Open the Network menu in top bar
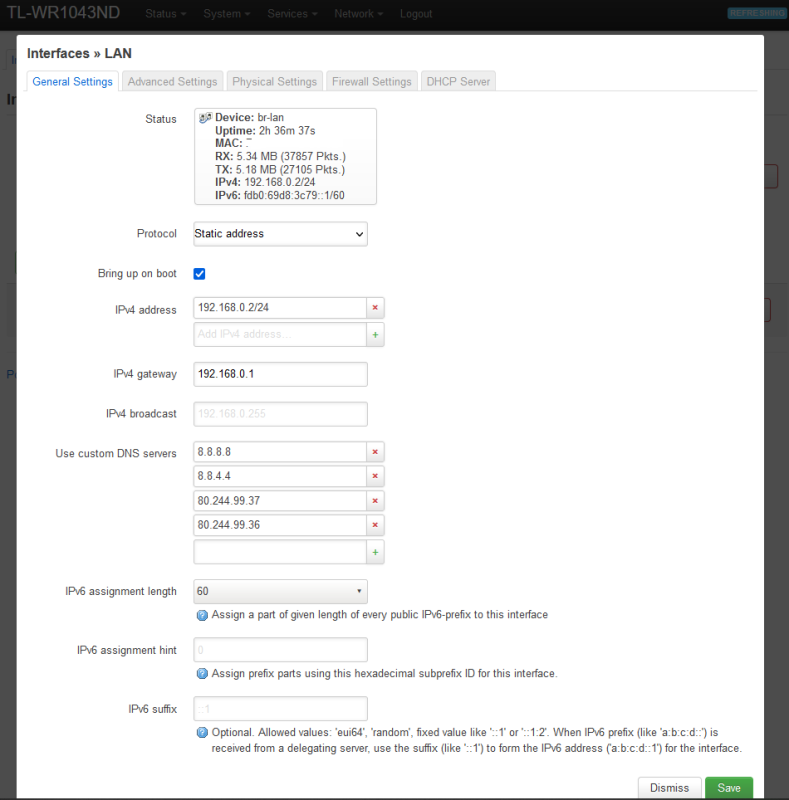789x800 pixels. click(x=358, y=14)
